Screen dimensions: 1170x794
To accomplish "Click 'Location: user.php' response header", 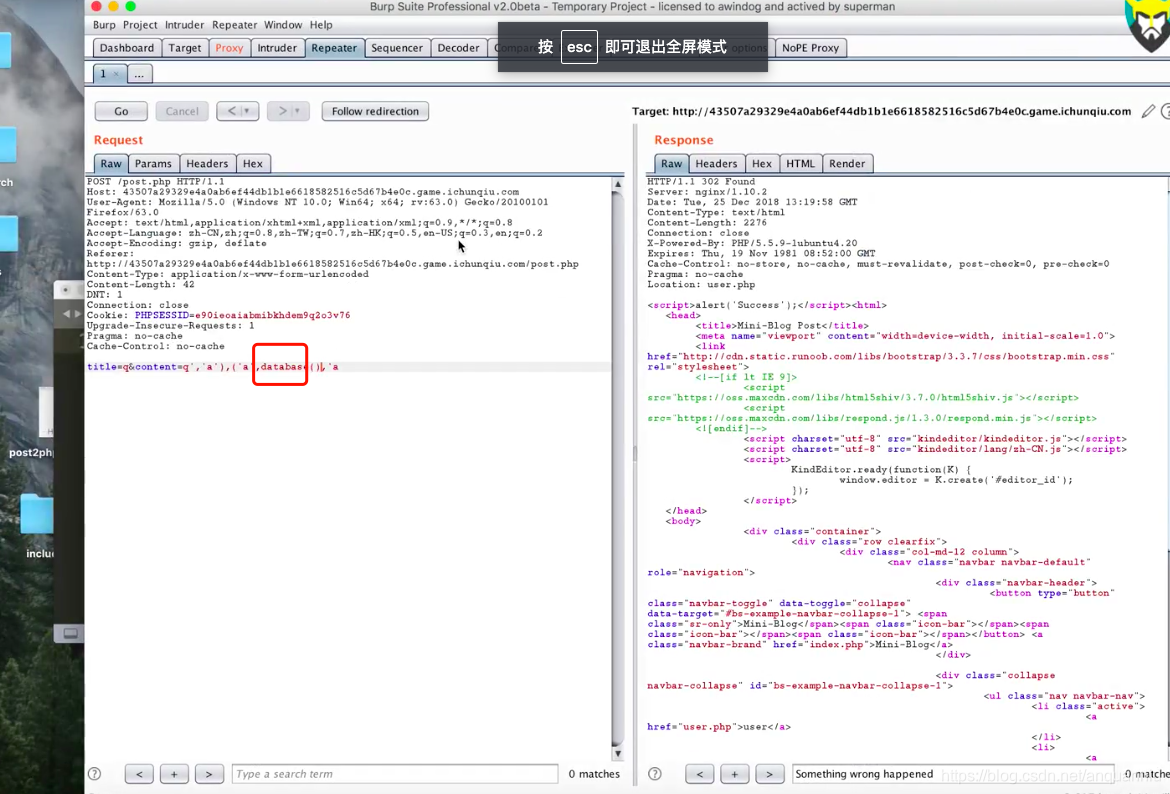I will tap(701, 284).
